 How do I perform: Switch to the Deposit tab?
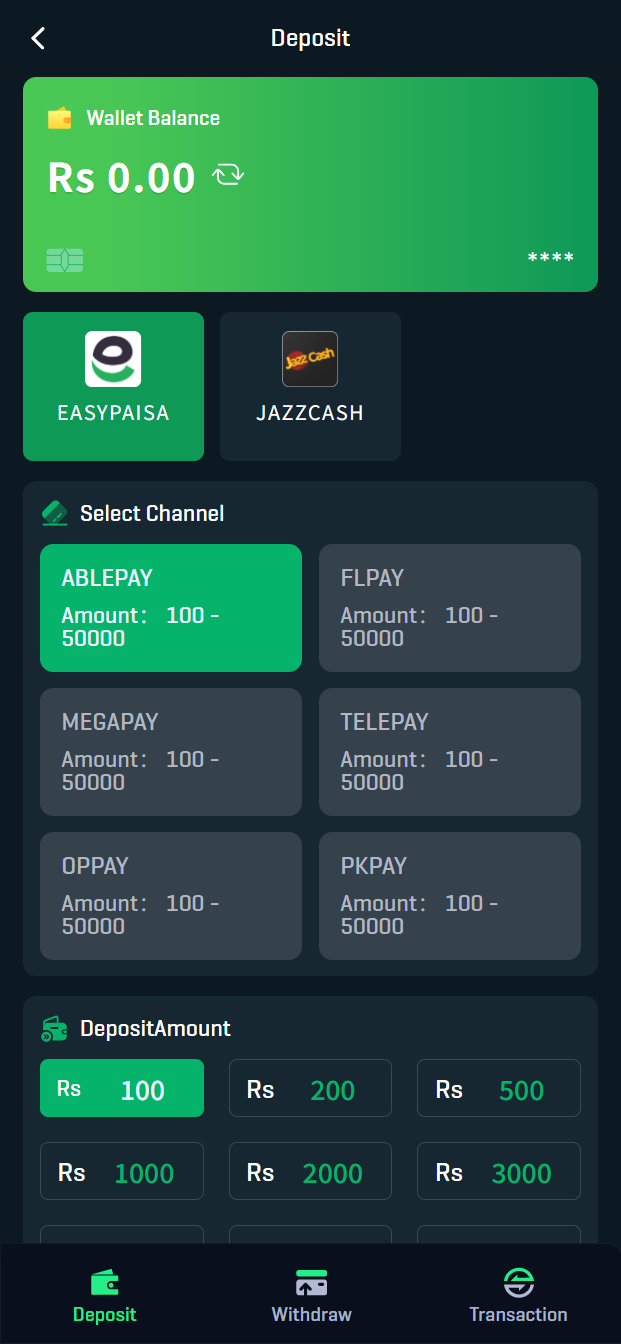tap(104, 1296)
